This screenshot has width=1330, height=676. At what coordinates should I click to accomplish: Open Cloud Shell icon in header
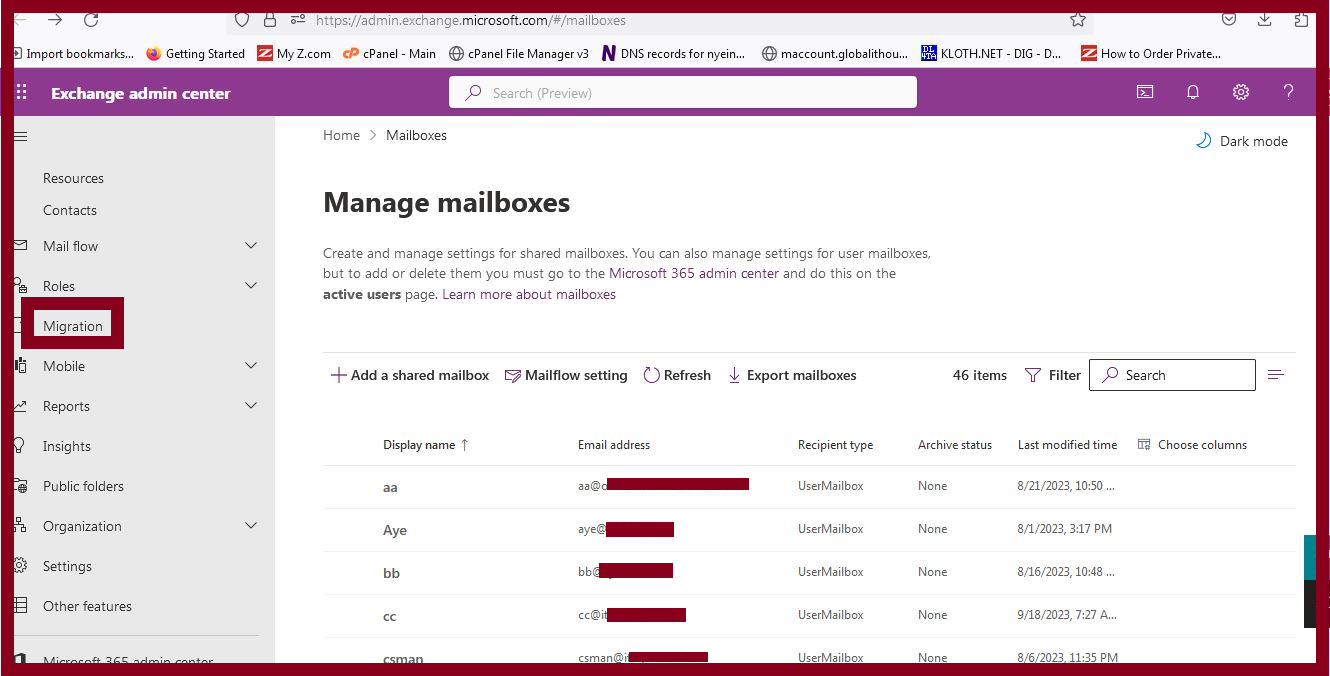tap(1145, 92)
